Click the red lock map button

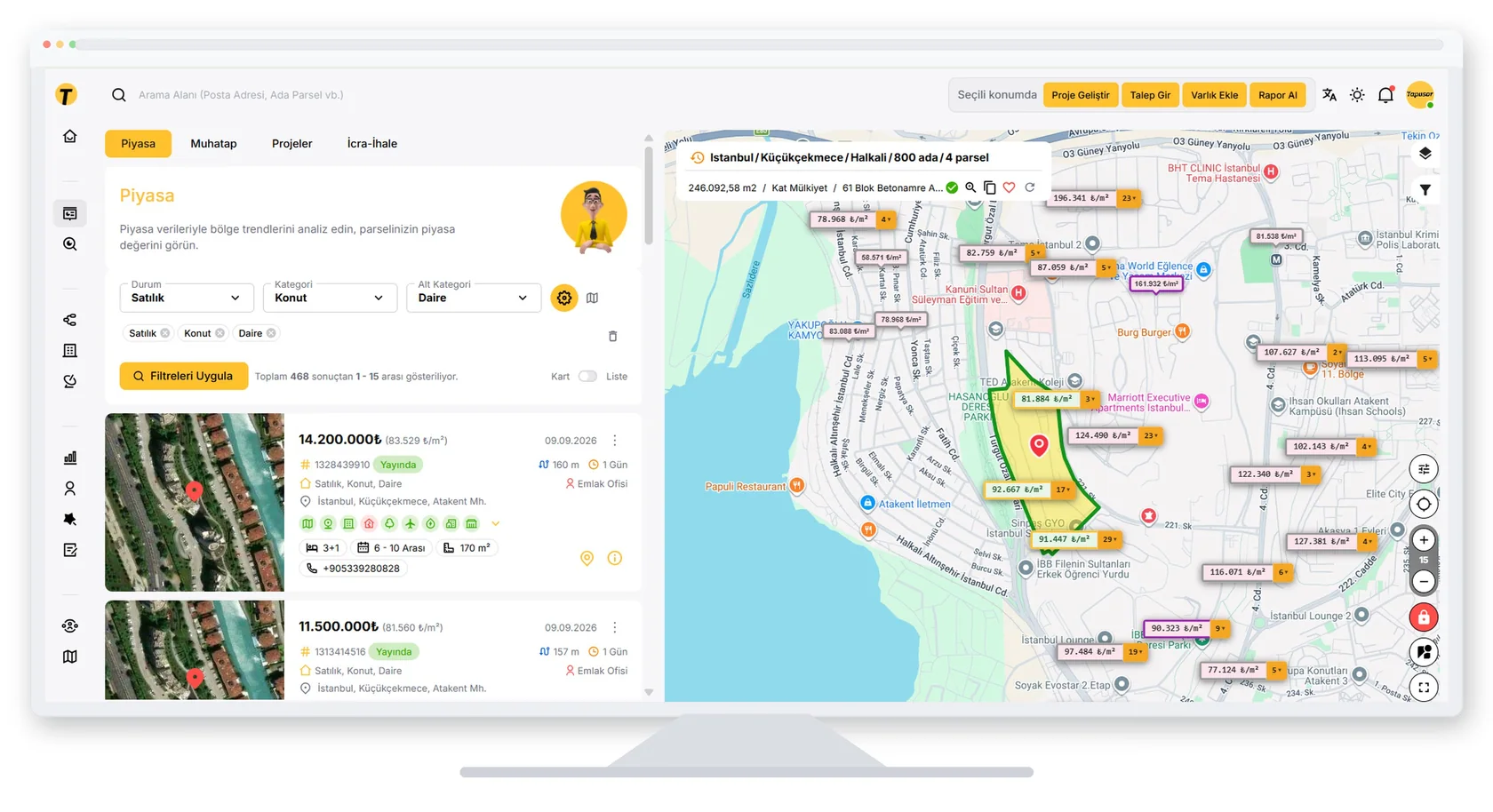point(1424,617)
